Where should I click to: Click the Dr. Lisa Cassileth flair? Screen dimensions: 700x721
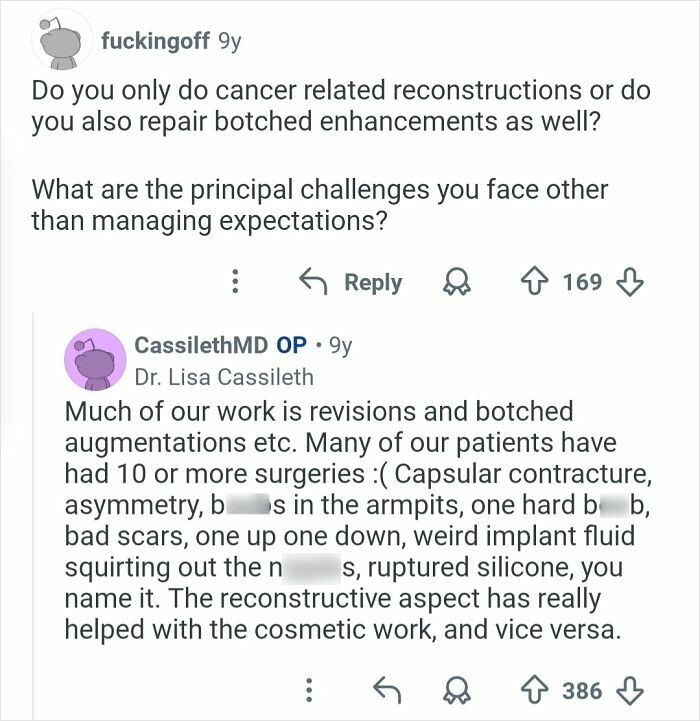pos(224,377)
